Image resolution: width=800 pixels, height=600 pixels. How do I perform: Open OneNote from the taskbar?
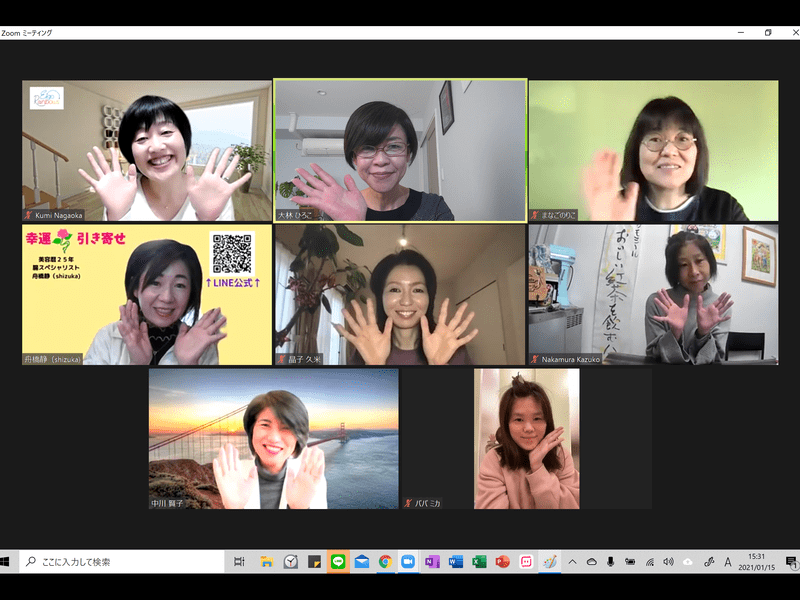pos(432,562)
